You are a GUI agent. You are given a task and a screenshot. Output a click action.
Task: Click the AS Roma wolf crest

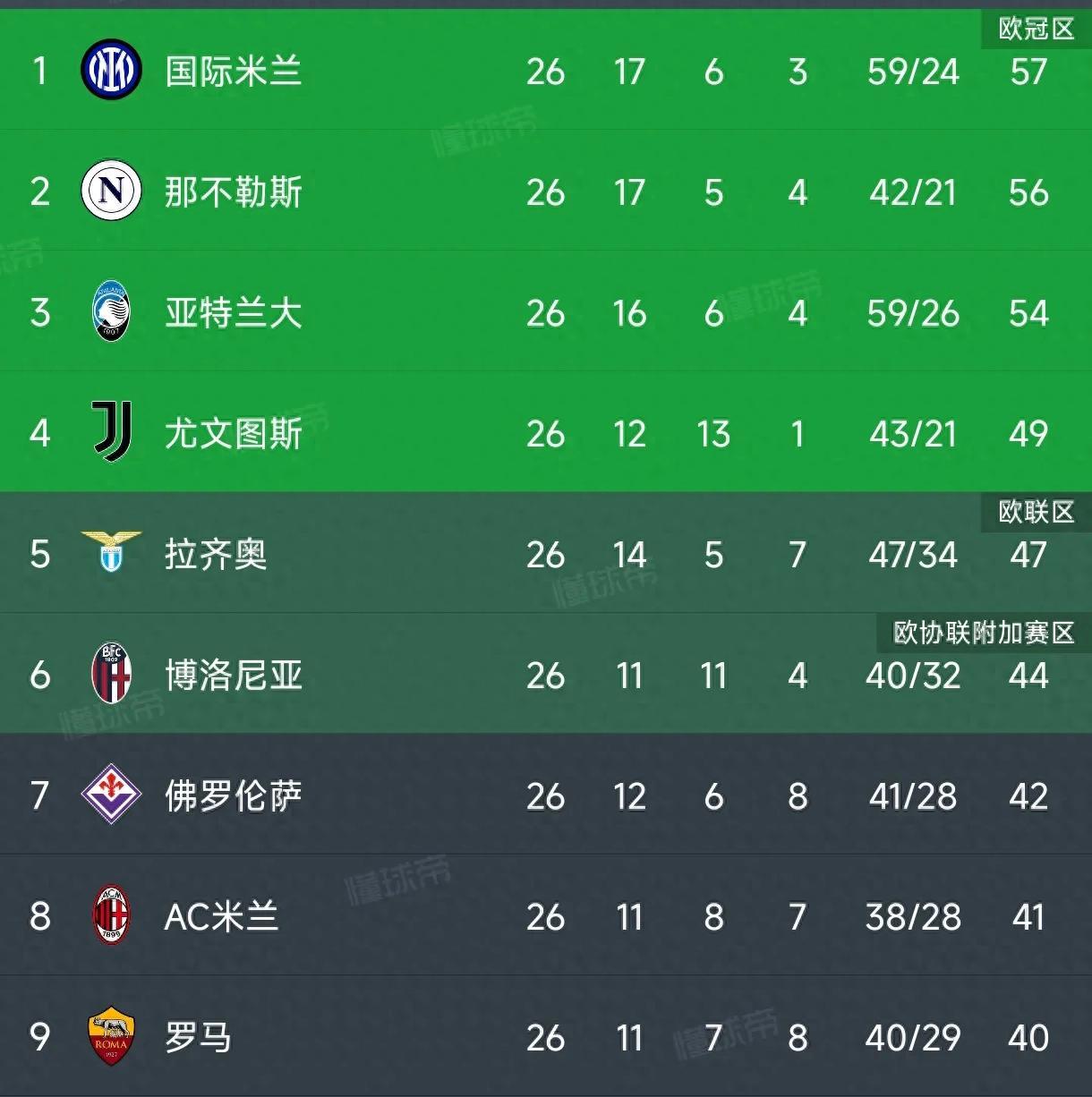pos(112,1036)
